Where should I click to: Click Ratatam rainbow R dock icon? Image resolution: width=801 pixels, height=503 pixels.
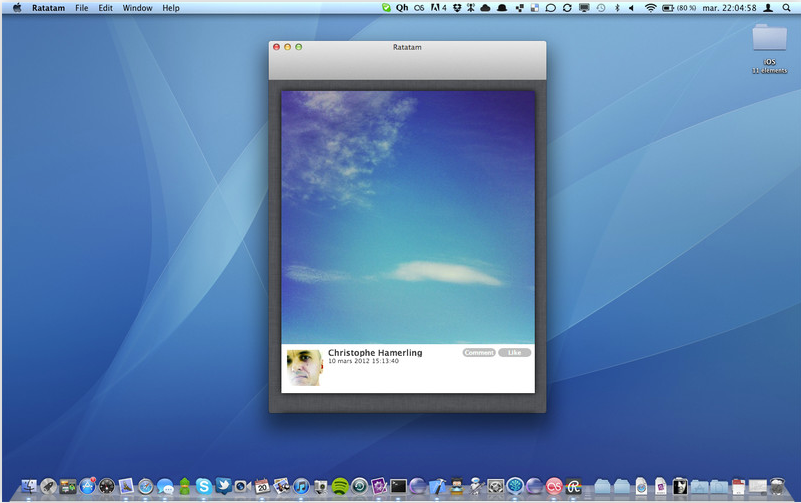[x=573, y=486]
